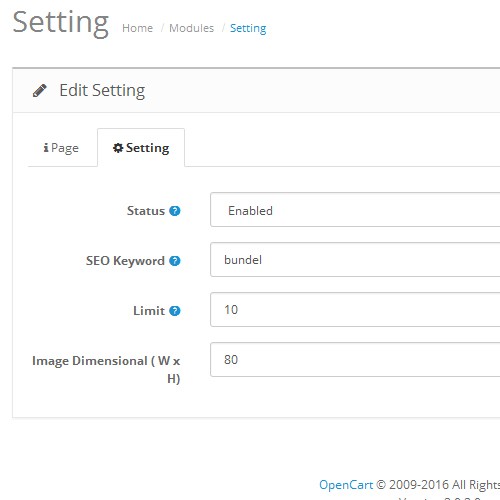Click the pencil icon beside Edit Setting
Viewport: 500px width, 500px height.
tap(40, 91)
